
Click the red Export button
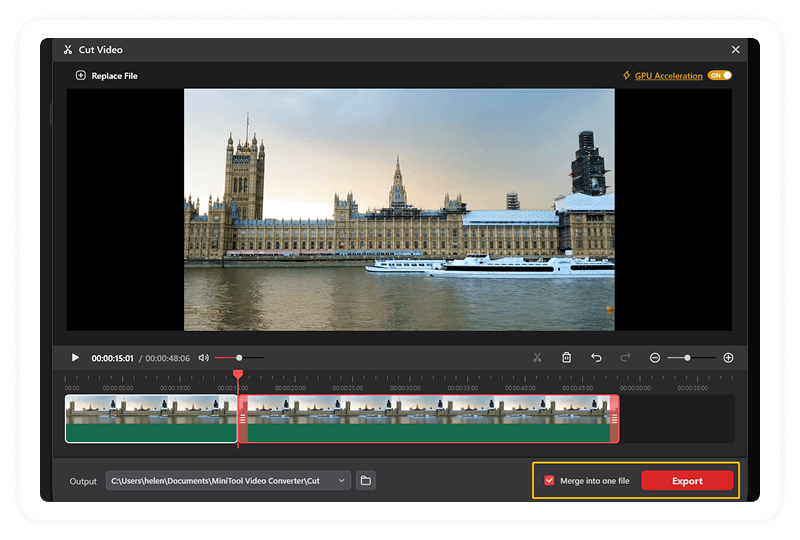687,481
